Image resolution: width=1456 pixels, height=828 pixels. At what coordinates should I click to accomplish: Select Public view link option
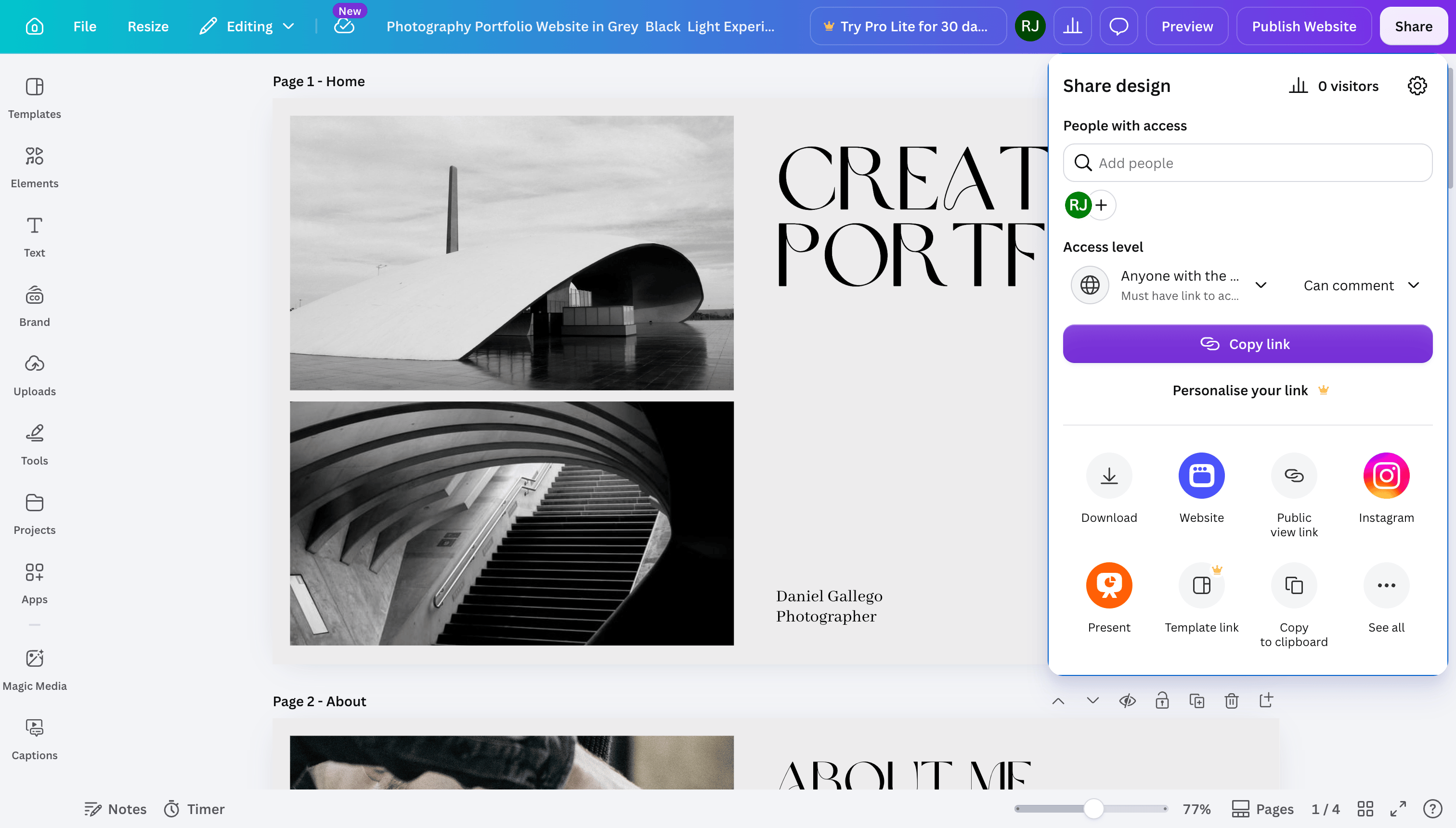tap(1294, 495)
